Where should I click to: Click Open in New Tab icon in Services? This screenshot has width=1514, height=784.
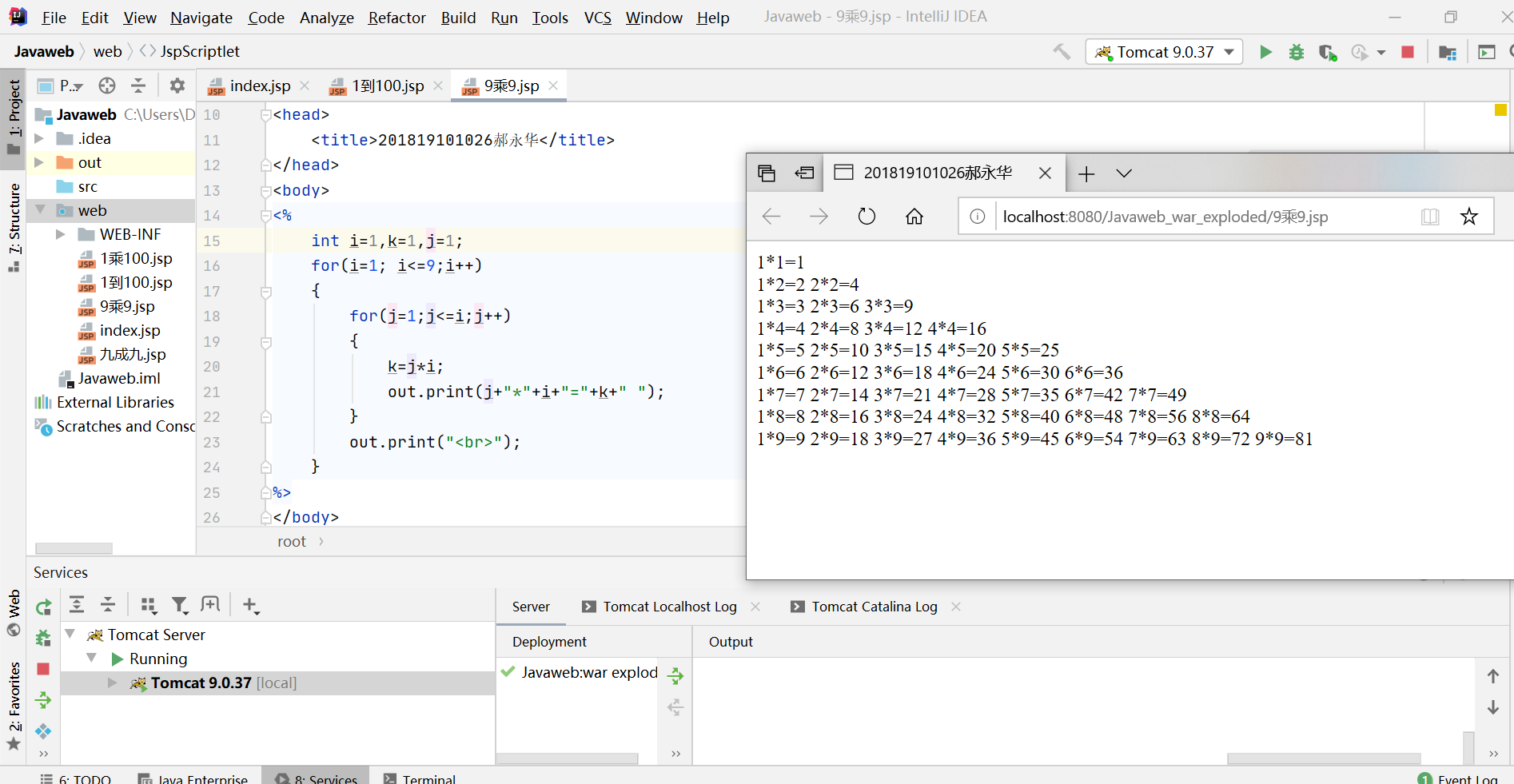(210, 604)
